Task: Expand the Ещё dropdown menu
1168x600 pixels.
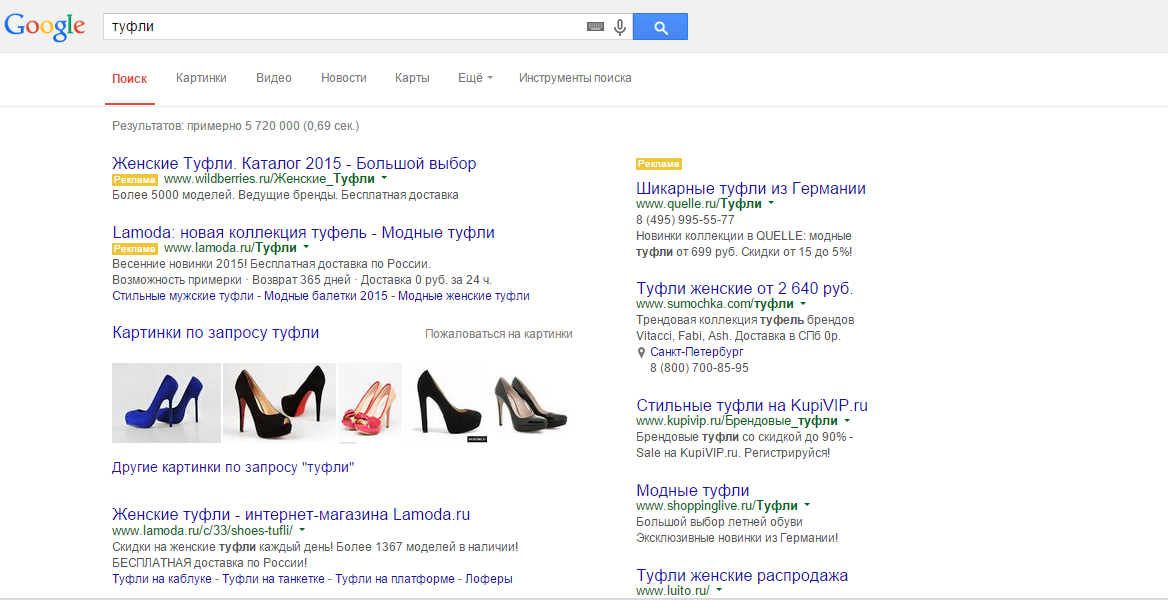Action: [x=476, y=78]
